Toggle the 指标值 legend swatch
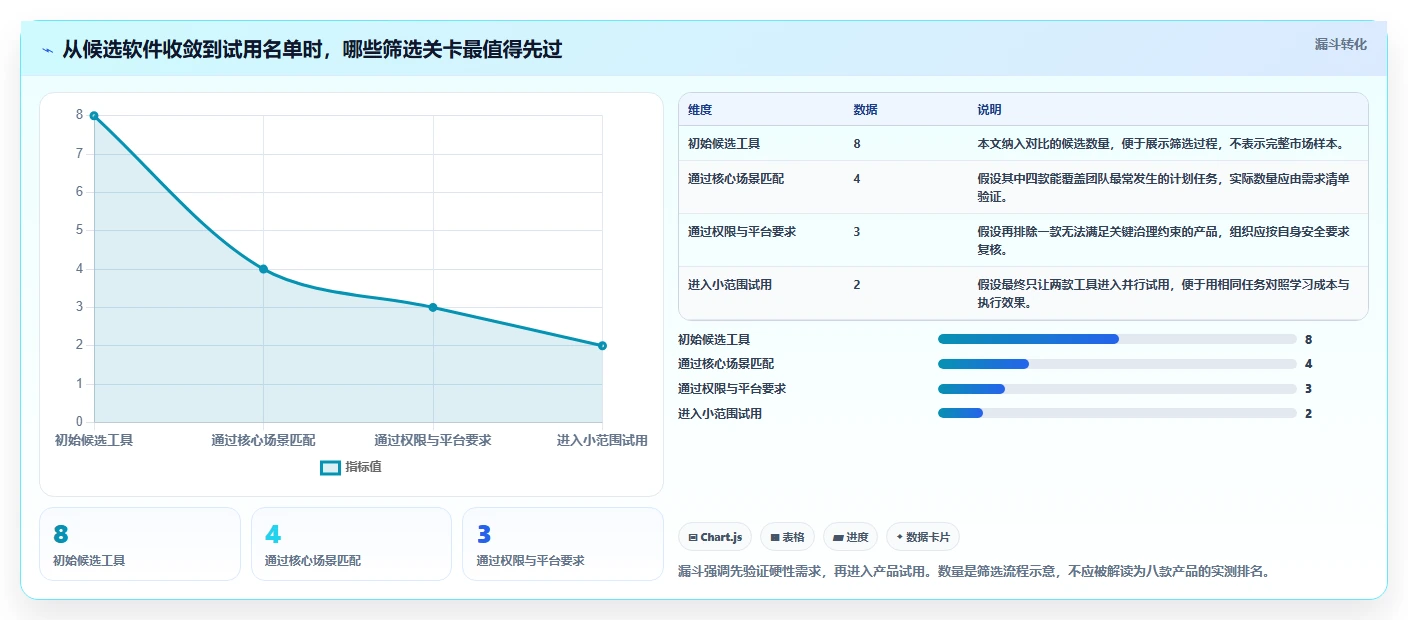Viewport: 1408px width, 620px height. (330, 467)
